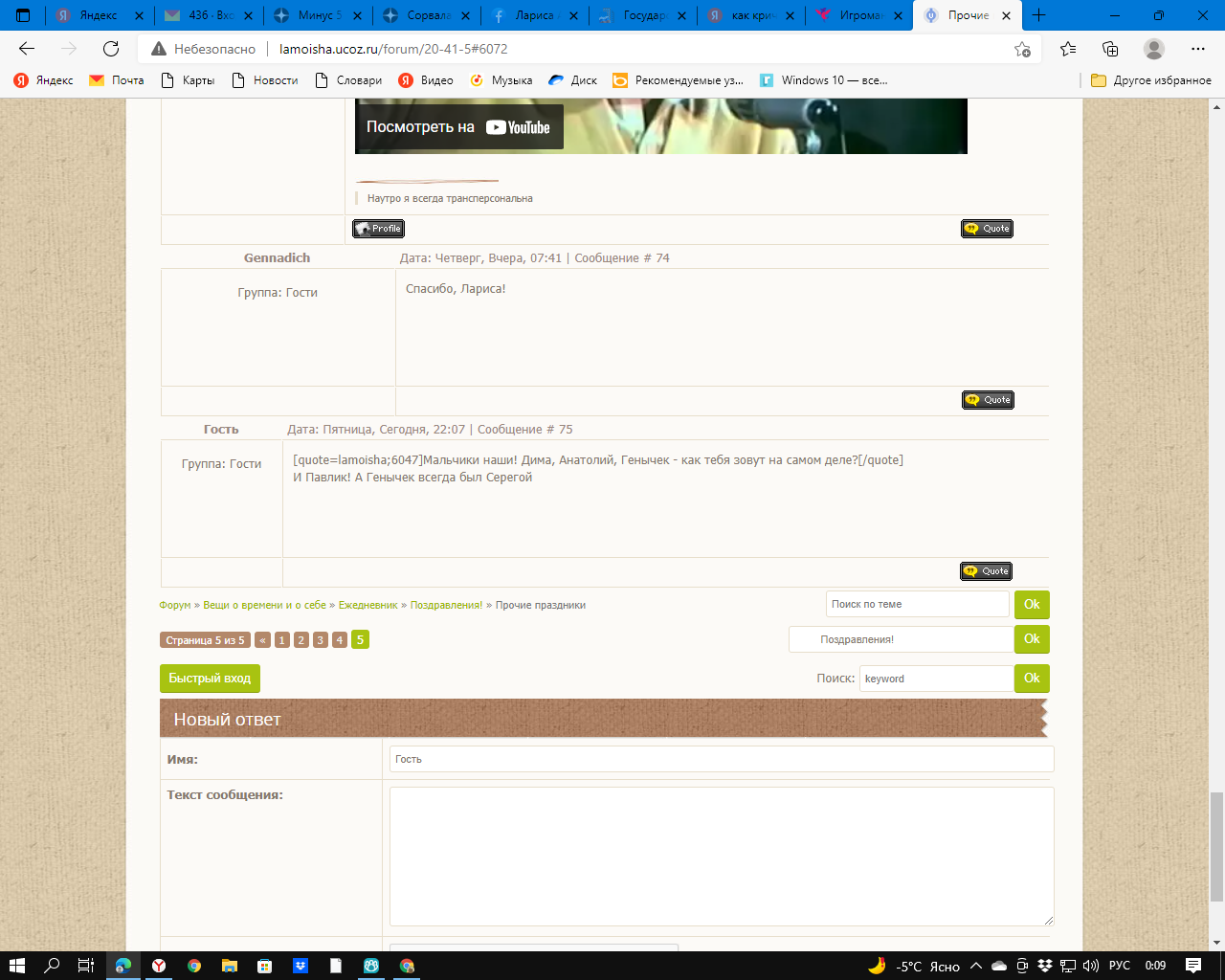Click Profile button under the video post
This screenshot has height=980, width=1225.
(x=378, y=229)
